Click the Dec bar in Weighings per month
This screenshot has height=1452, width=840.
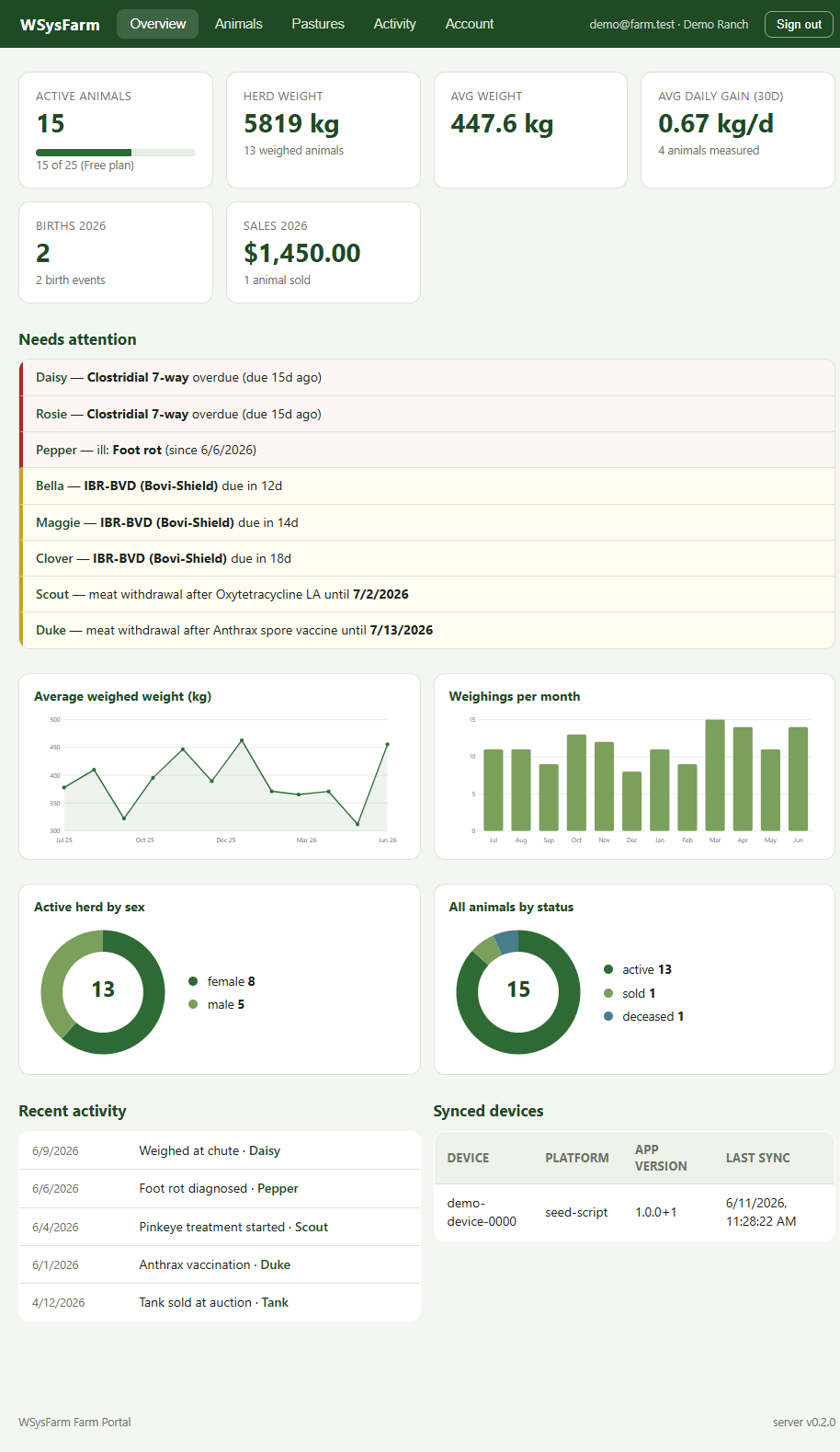point(631,801)
